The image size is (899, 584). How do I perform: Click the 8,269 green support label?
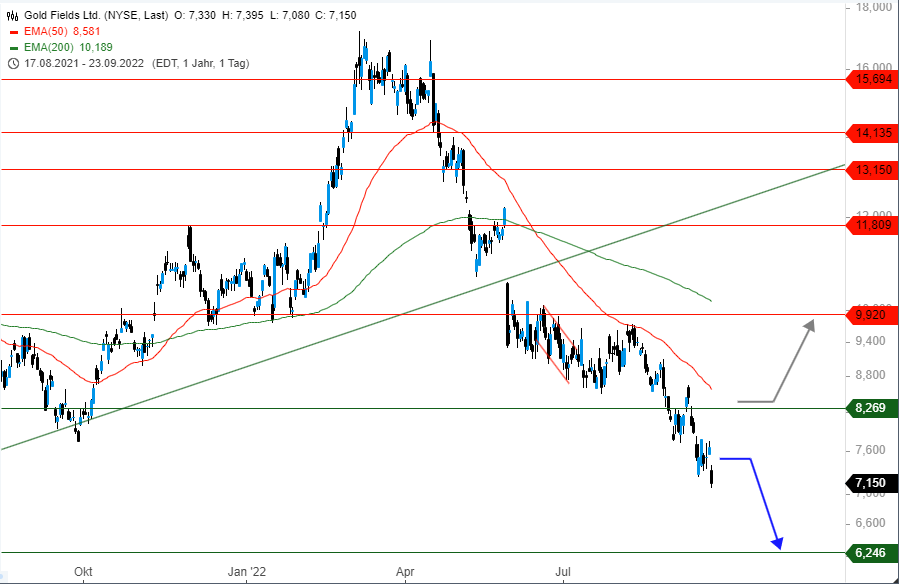coord(871,408)
